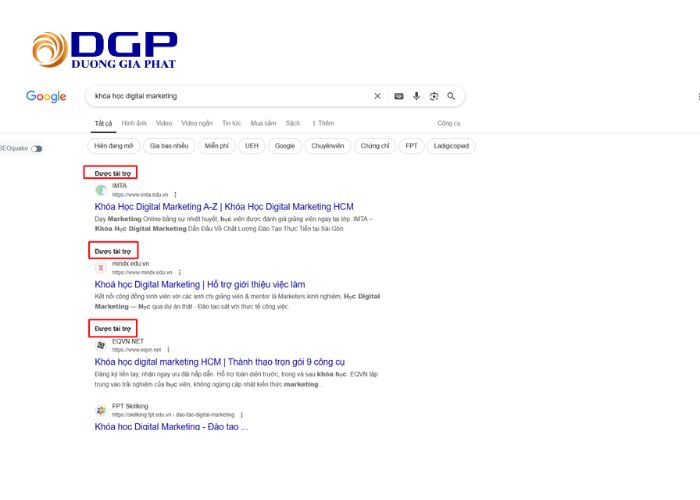Apply the Chứng chỉ filter chip
Viewport: 700px width, 500px height.
tap(375, 146)
